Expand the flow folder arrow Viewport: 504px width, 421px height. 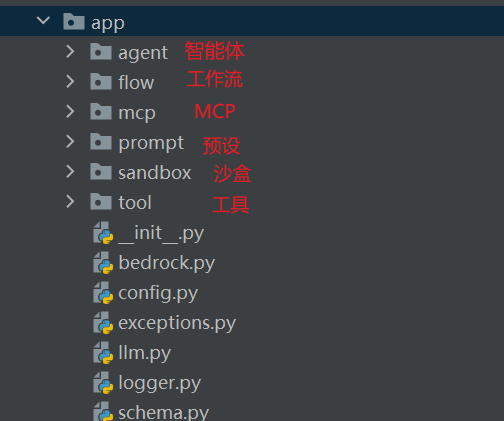(70, 82)
